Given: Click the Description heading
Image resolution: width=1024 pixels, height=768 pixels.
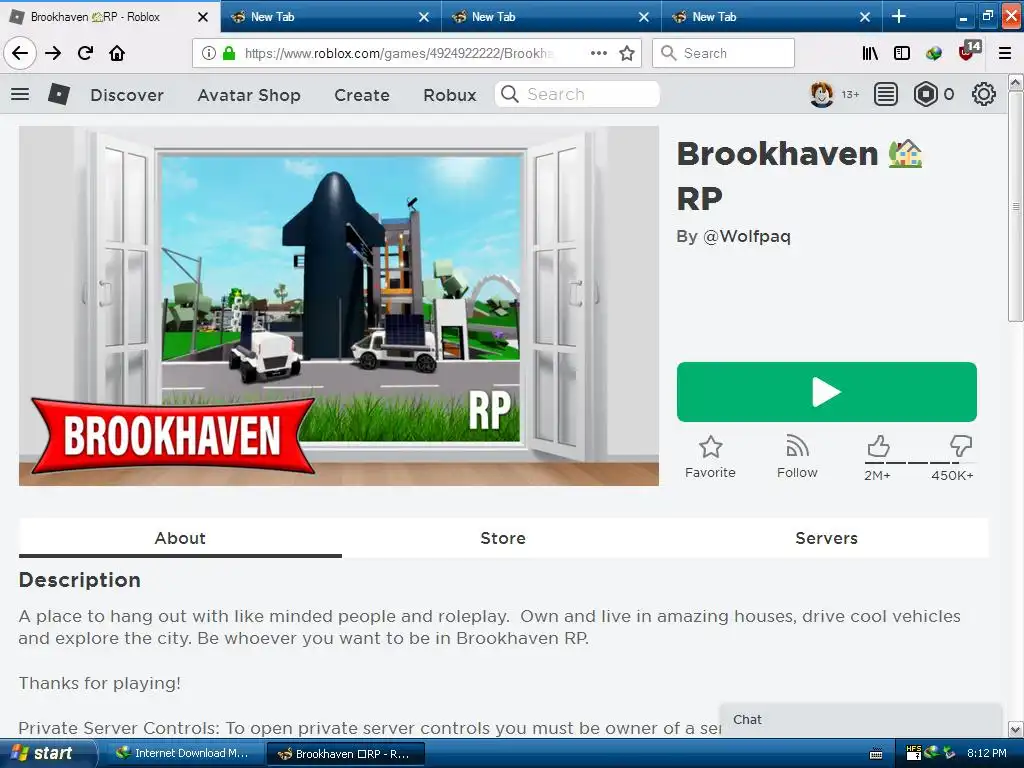Looking at the screenshot, I should pyautogui.click(x=80, y=580).
